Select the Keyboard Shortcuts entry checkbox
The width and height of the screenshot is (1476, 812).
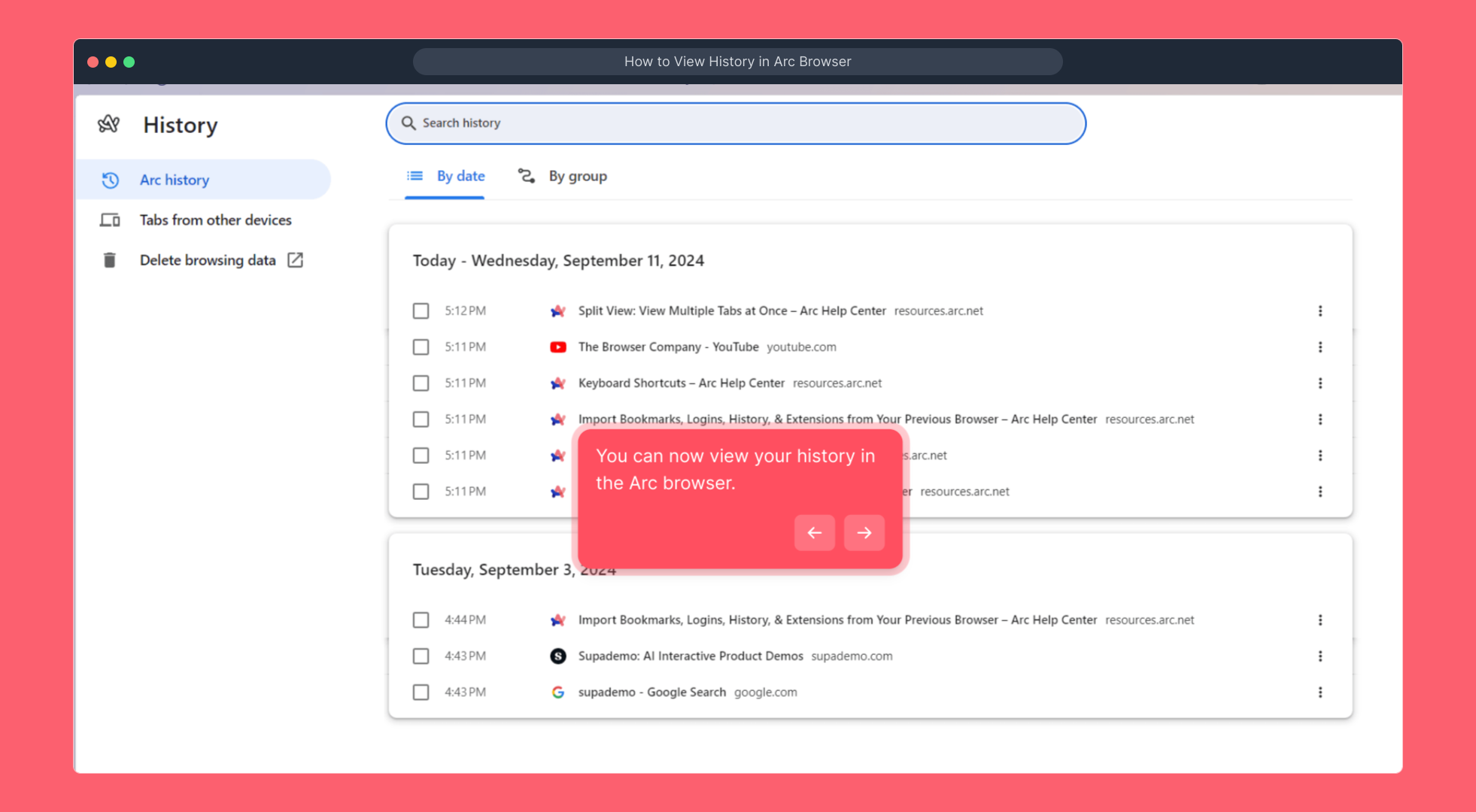point(421,383)
